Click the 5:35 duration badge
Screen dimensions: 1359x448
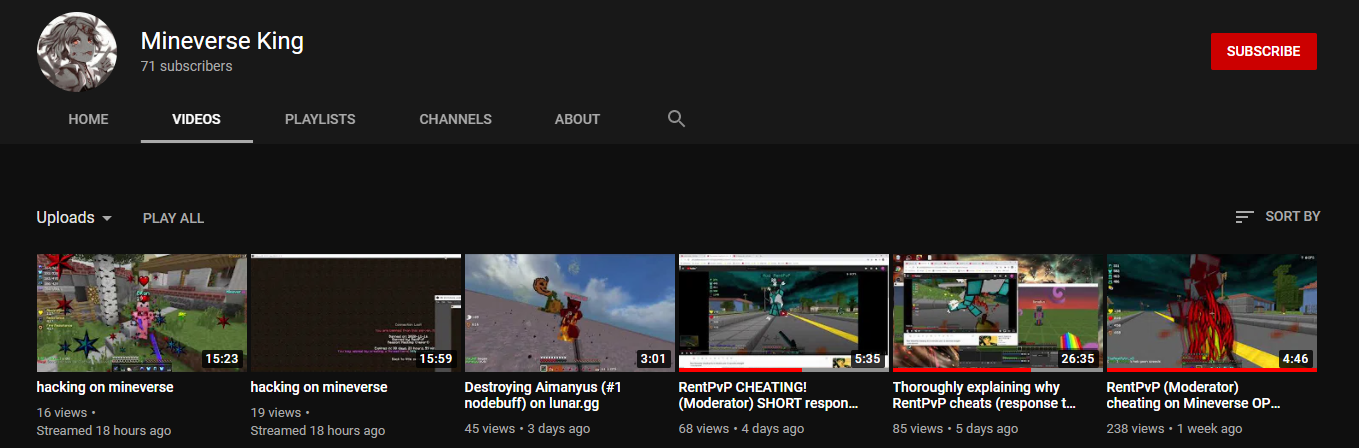tap(867, 358)
